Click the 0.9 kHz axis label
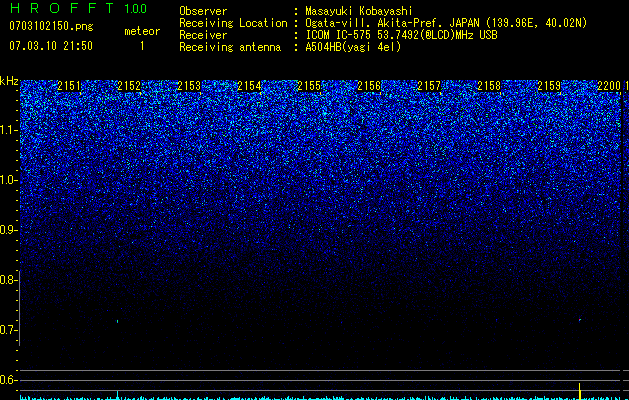 tap(8, 230)
